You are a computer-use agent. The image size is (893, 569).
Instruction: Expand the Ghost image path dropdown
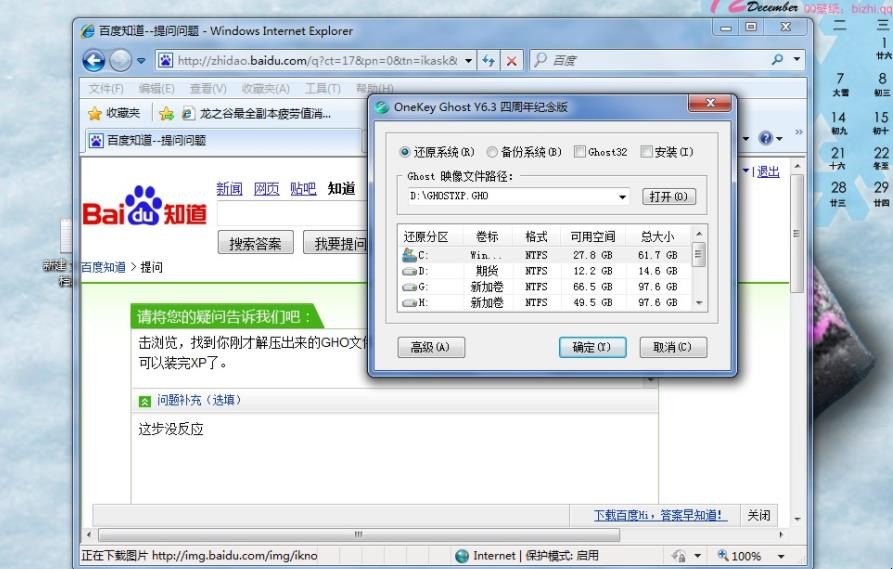coord(622,197)
